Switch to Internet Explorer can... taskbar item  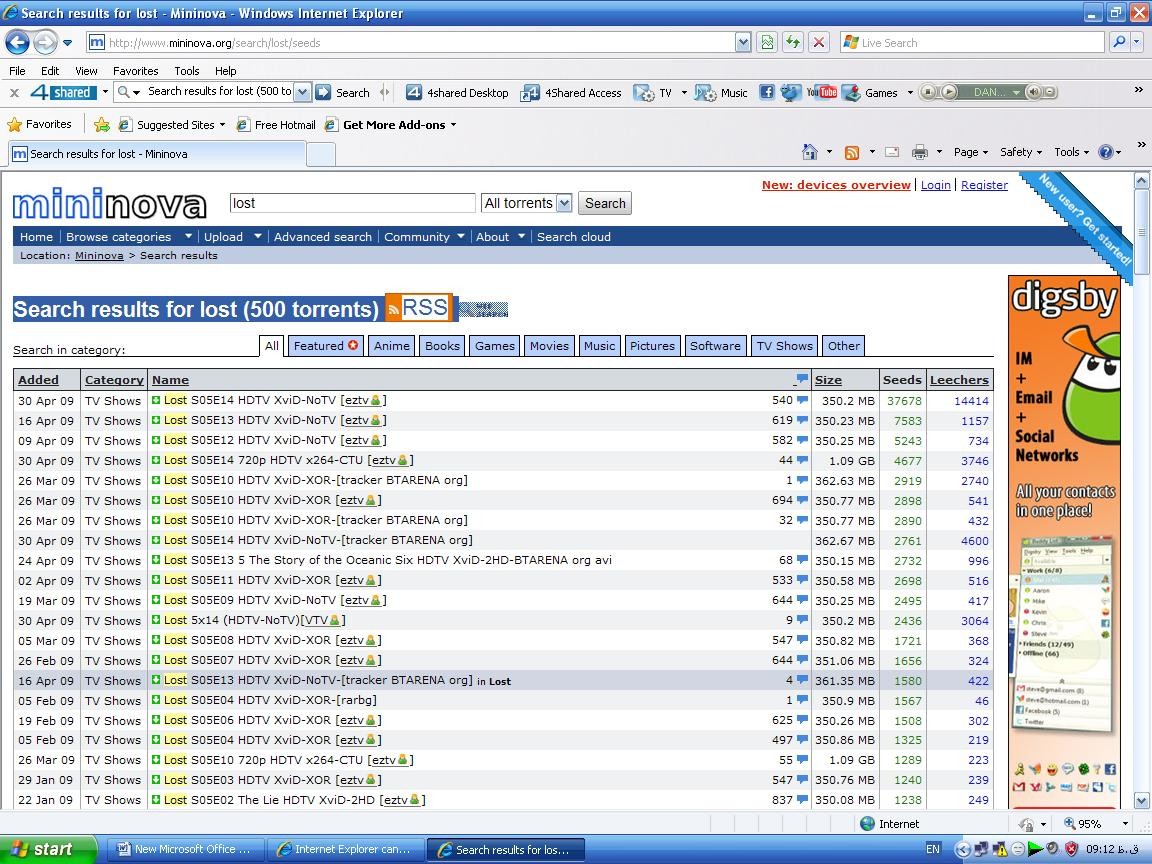click(344, 849)
